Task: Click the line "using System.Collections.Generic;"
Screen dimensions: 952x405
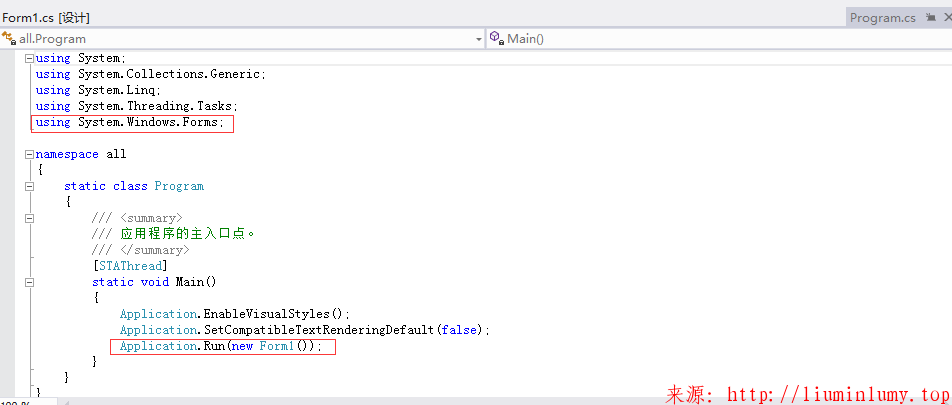Action: coord(151,74)
